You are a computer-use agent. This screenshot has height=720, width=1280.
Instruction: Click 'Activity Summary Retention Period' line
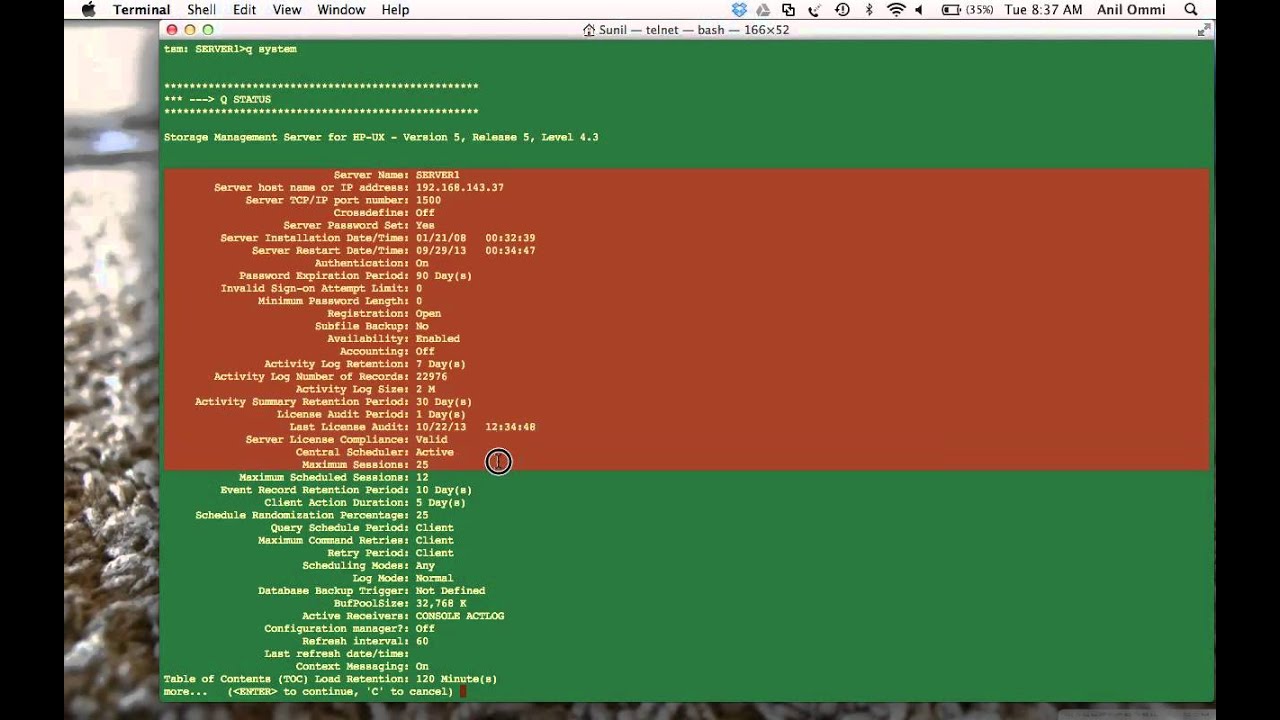[333, 402]
